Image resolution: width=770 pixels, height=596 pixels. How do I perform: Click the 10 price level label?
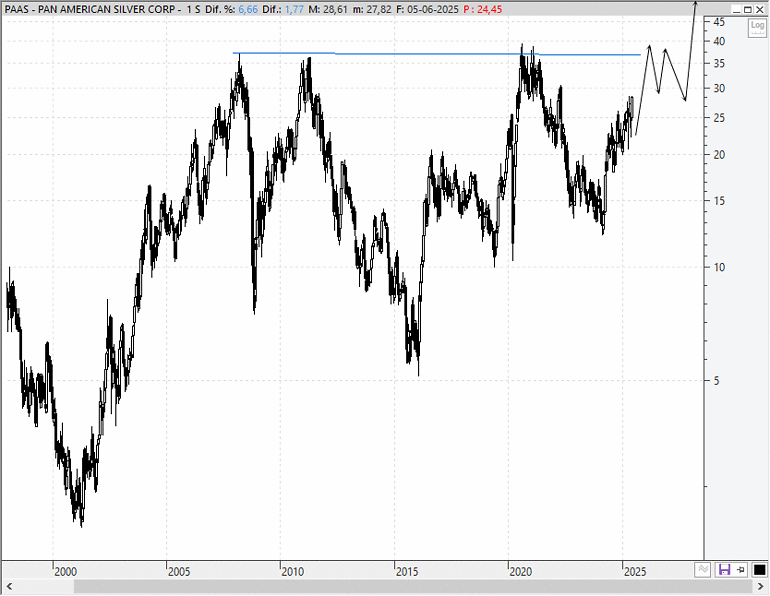coord(719,267)
